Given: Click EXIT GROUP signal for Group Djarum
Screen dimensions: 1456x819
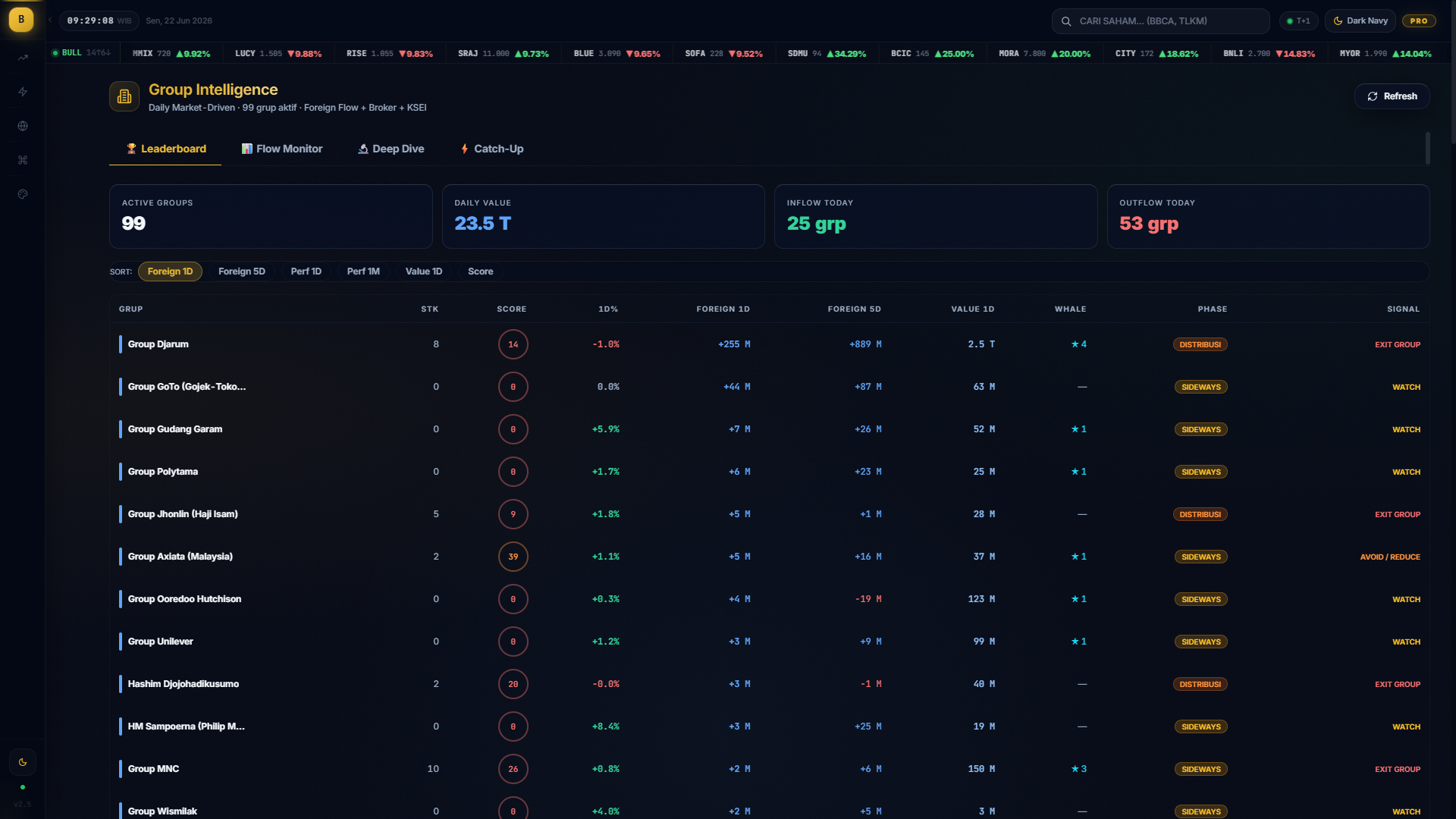Looking at the screenshot, I should coord(1398,344).
